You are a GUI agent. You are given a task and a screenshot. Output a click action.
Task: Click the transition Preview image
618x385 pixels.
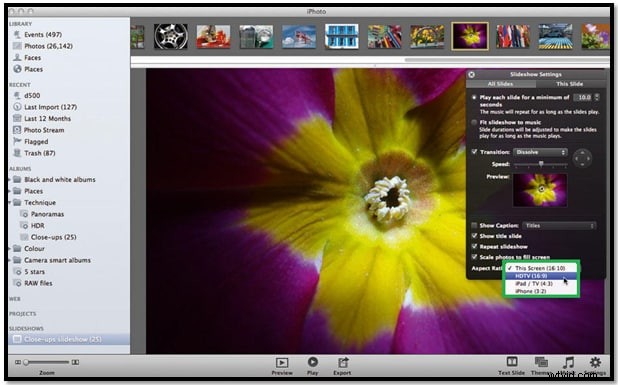pos(540,190)
